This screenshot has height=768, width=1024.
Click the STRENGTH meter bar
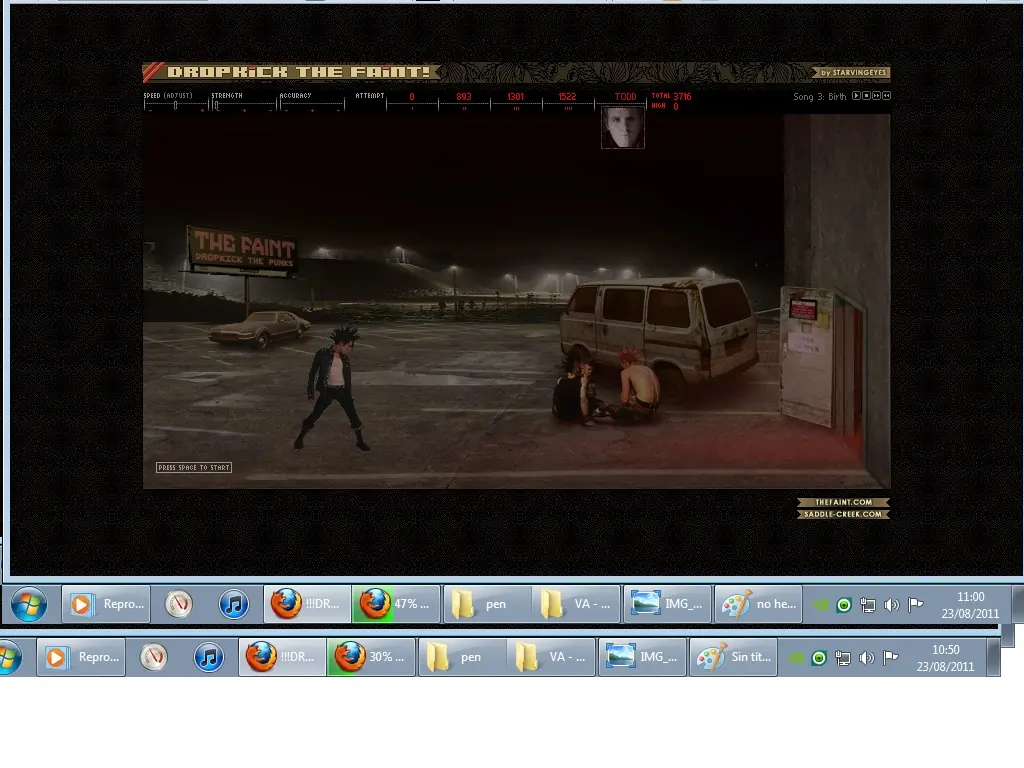pos(244,103)
